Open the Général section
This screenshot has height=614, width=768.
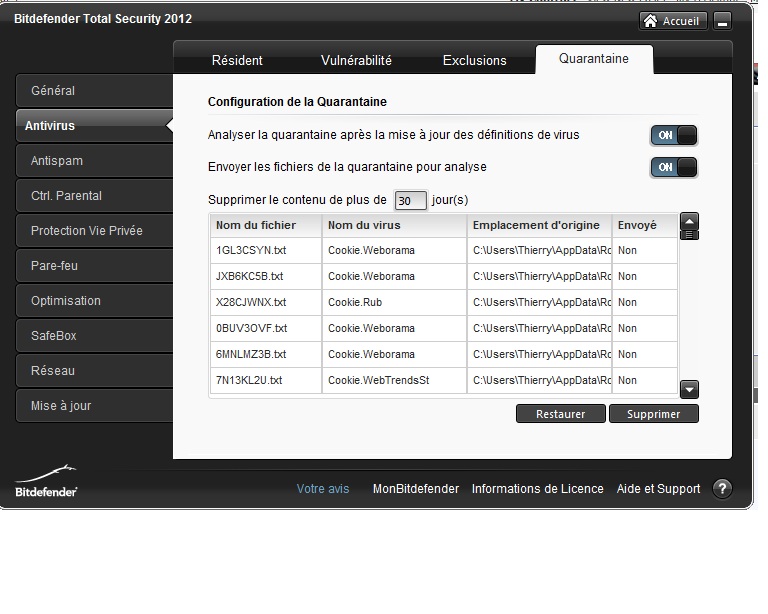click(95, 91)
